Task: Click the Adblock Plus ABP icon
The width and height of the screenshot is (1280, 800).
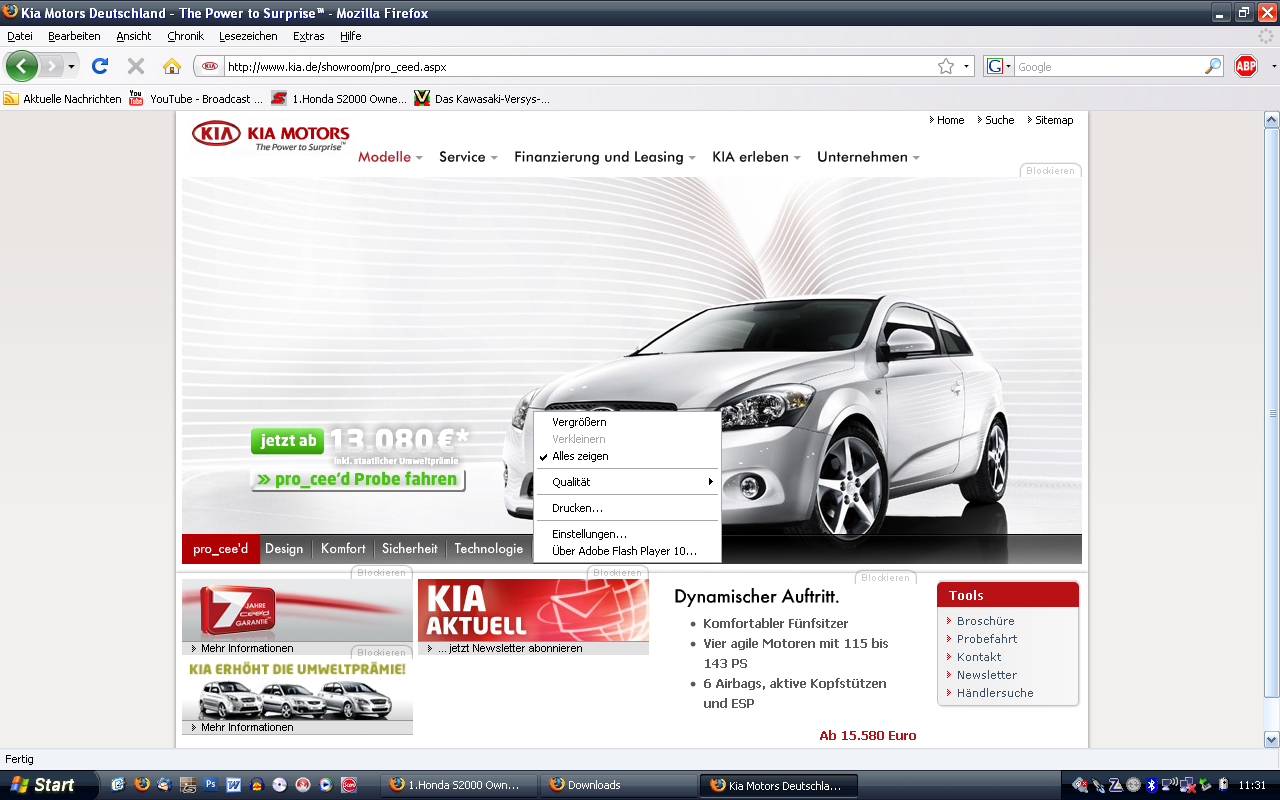Action: point(1245,67)
